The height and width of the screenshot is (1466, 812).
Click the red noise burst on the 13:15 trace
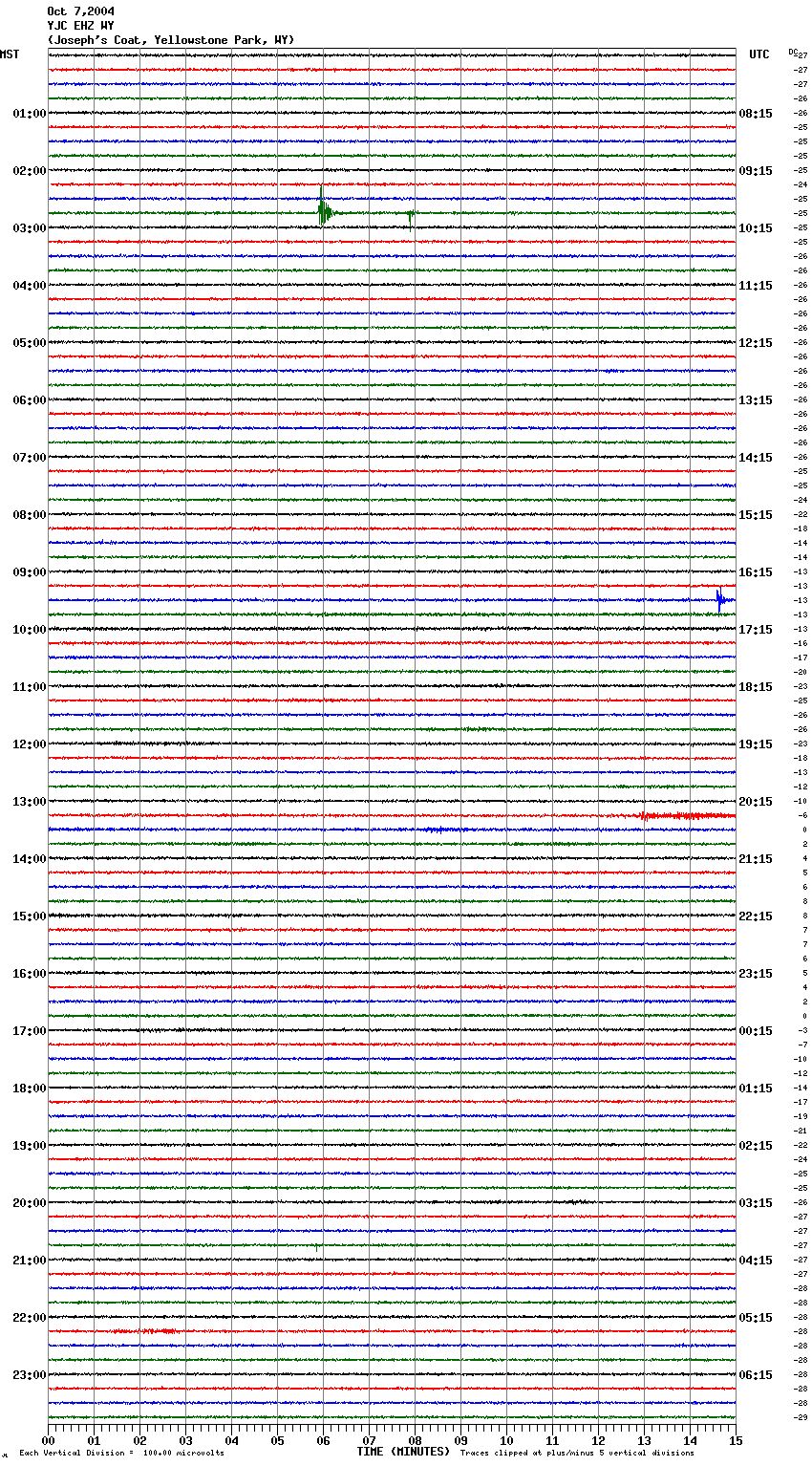coord(686,816)
